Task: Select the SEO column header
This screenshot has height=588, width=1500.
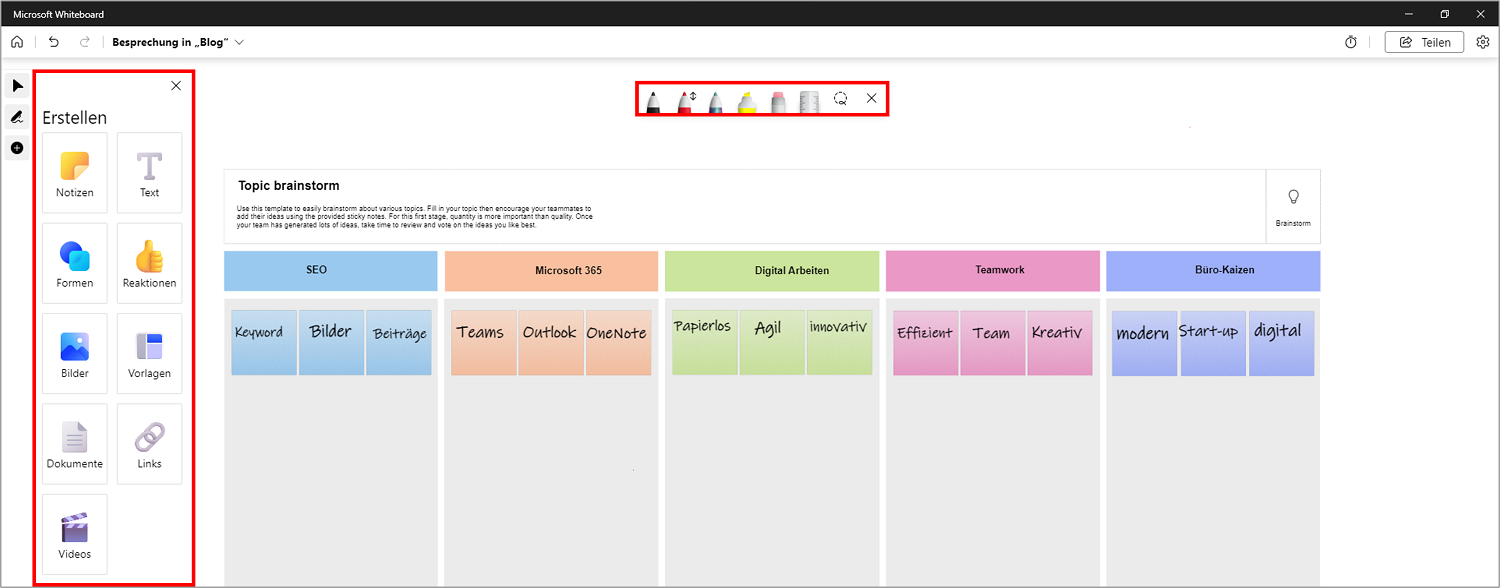Action: (331, 271)
